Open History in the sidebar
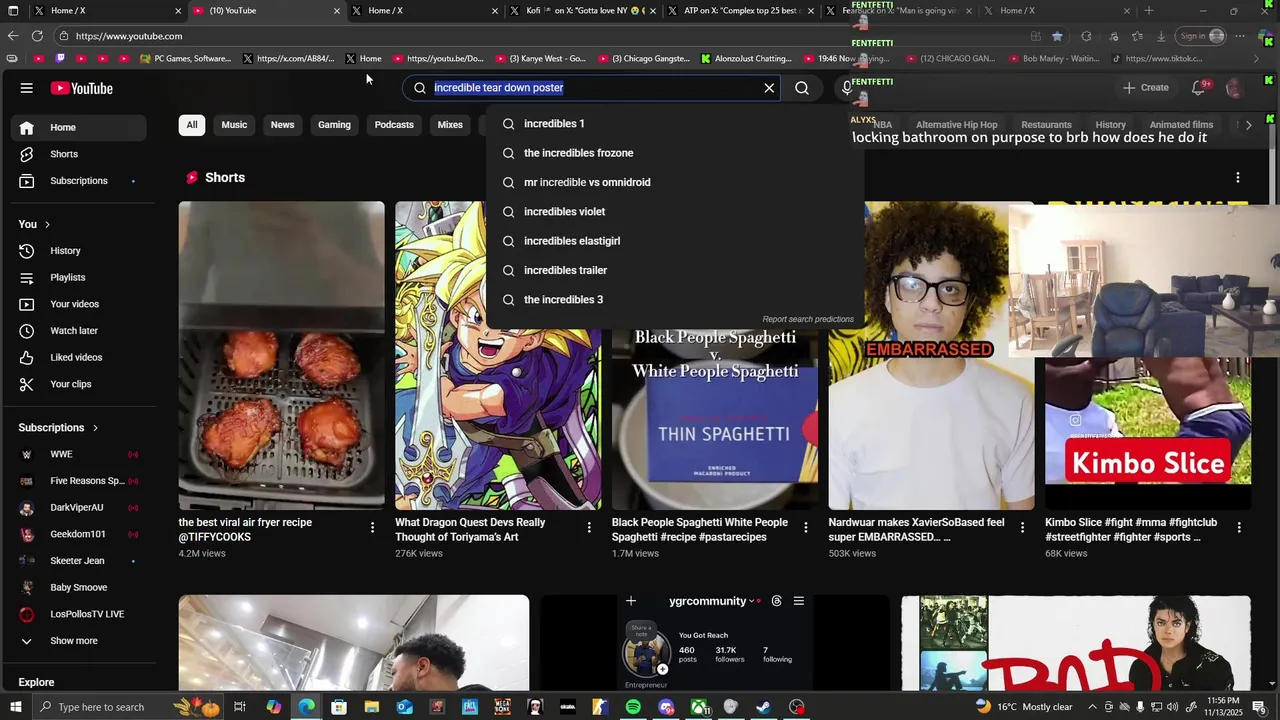Viewport: 1280px width, 720px height. [77, 251]
